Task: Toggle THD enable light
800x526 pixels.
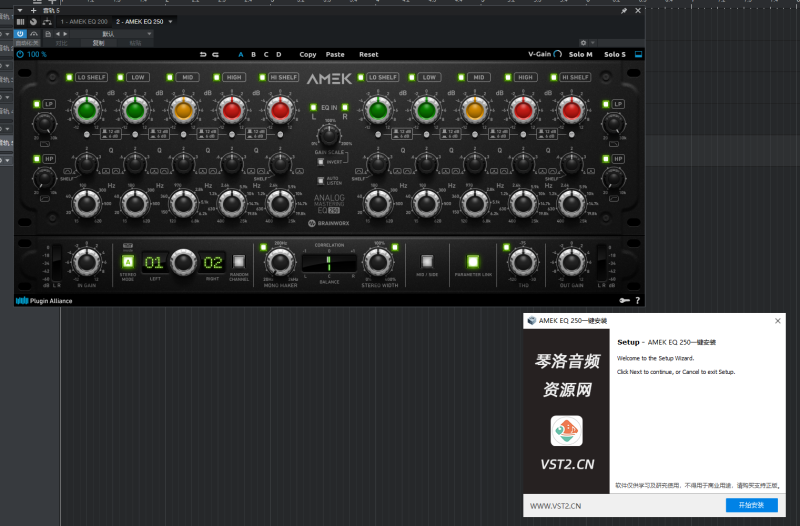Action: (x=506, y=247)
